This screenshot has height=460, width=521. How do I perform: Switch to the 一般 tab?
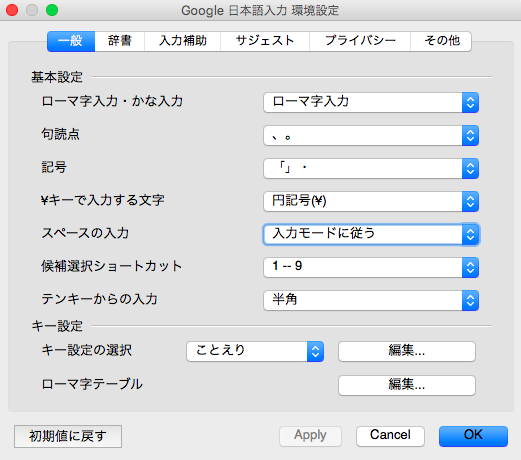(x=71, y=41)
